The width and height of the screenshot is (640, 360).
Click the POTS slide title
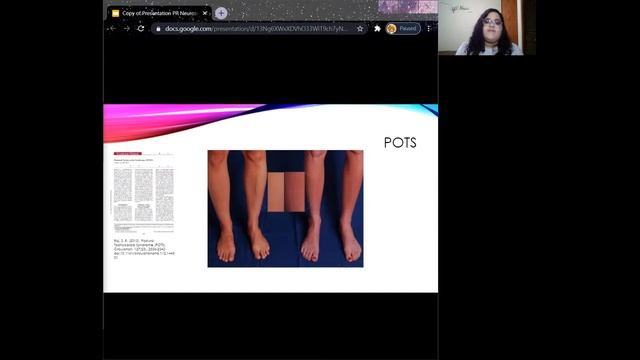pos(400,142)
